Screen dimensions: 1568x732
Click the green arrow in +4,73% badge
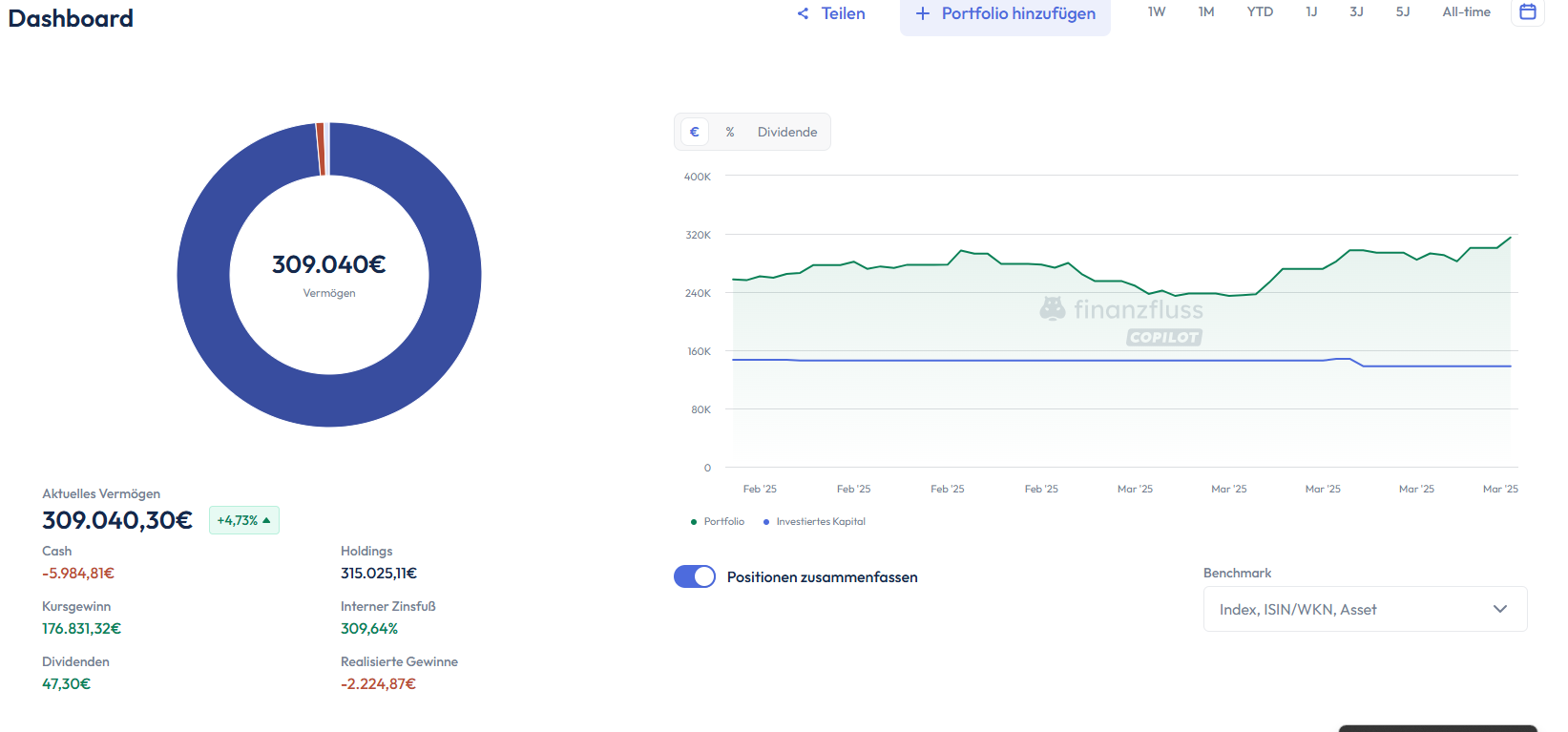click(x=266, y=520)
